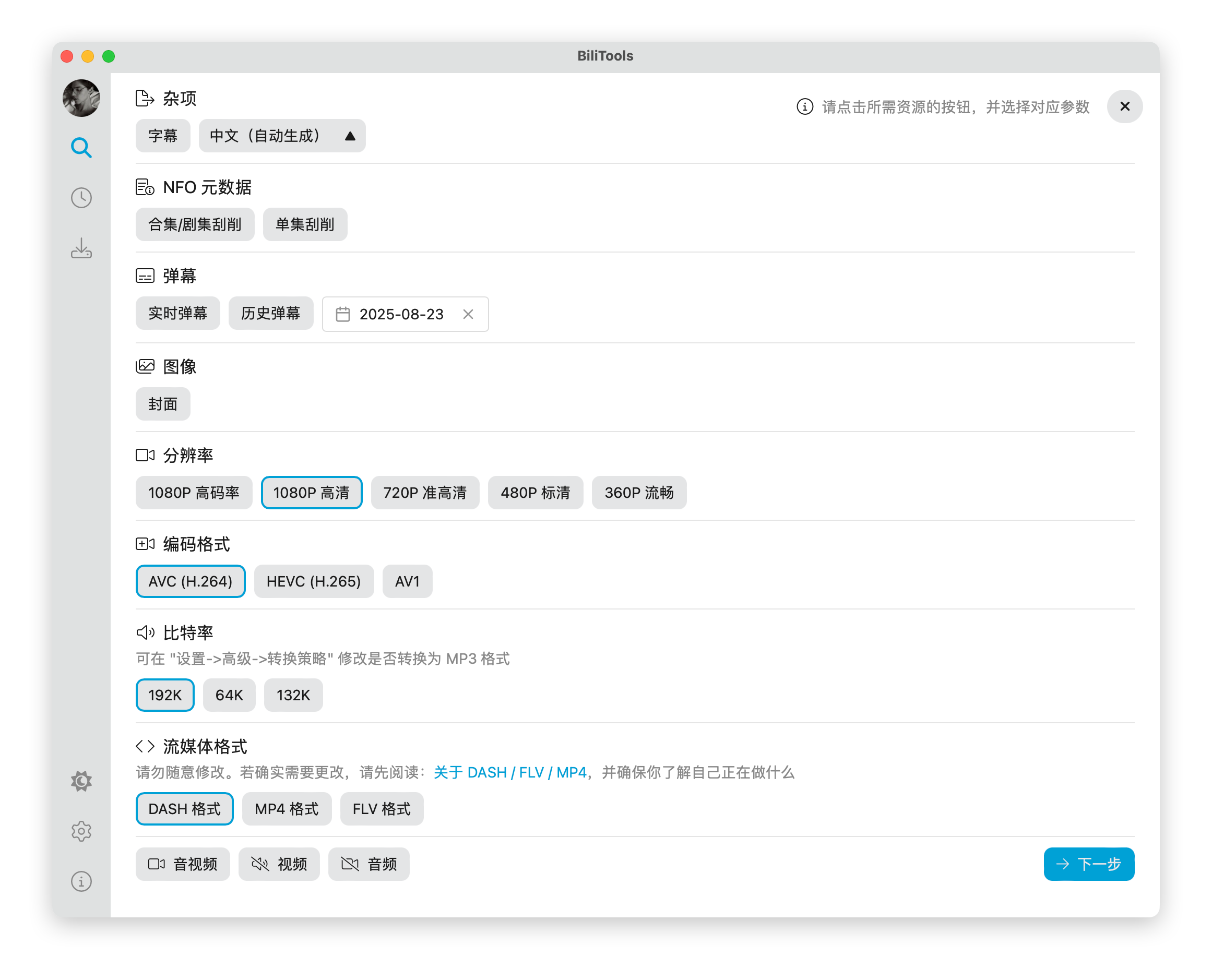Click the 流媒体格式 code brackets icon

coord(145,747)
